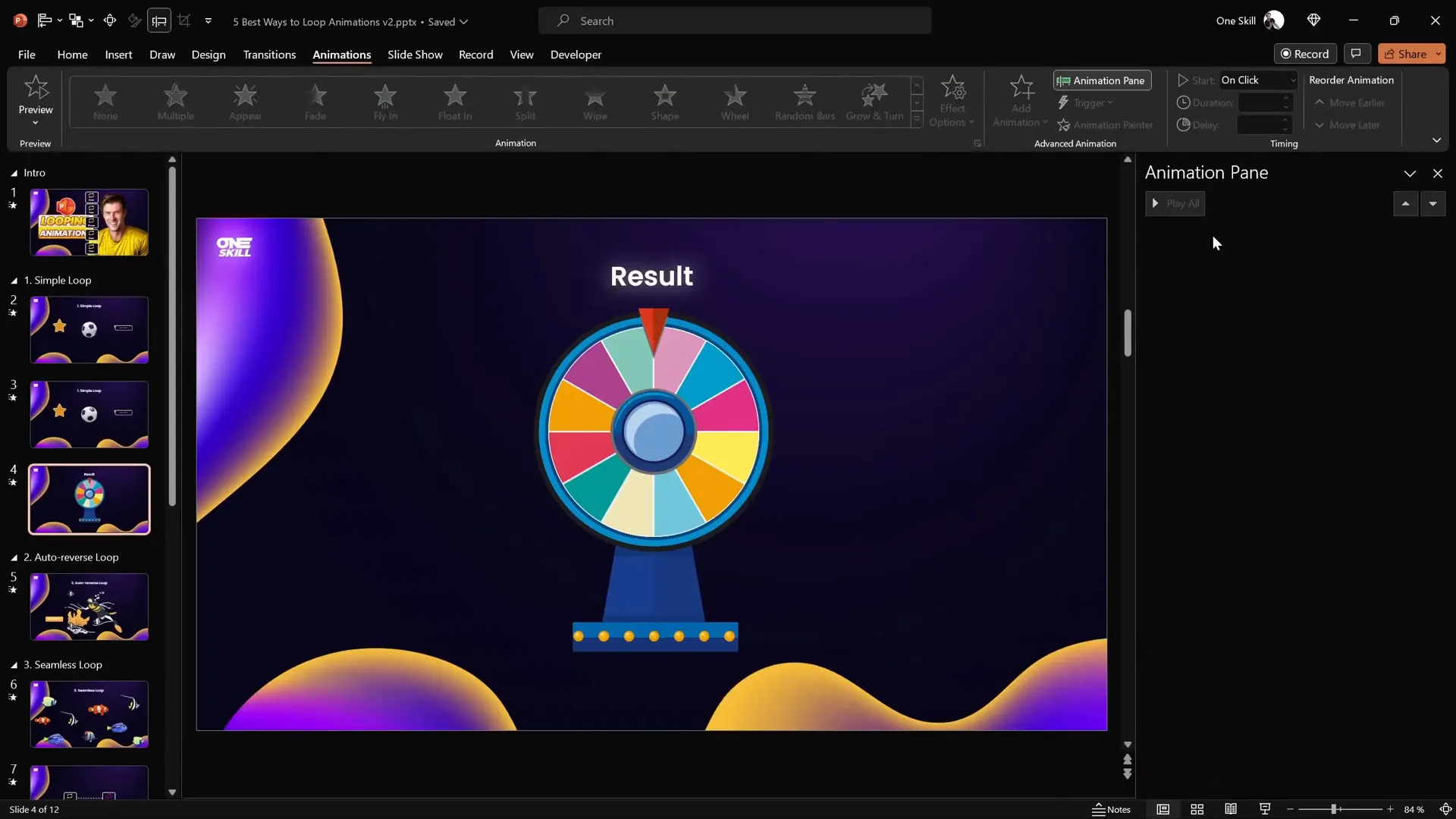Click the Preview animation star icon
1456x819 pixels.
[x=36, y=88]
